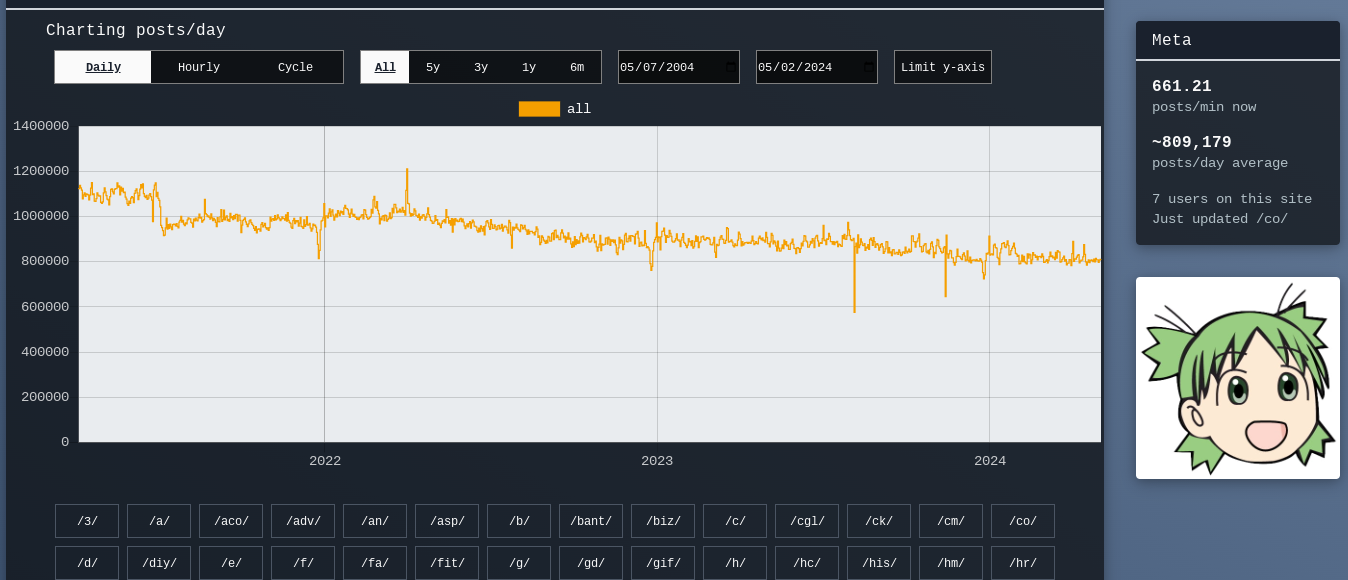Image resolution: width=1348 pixels, height=580 pixels.
Task: Click the 2023 x-axis label
Action: click(x=657, y=461)
